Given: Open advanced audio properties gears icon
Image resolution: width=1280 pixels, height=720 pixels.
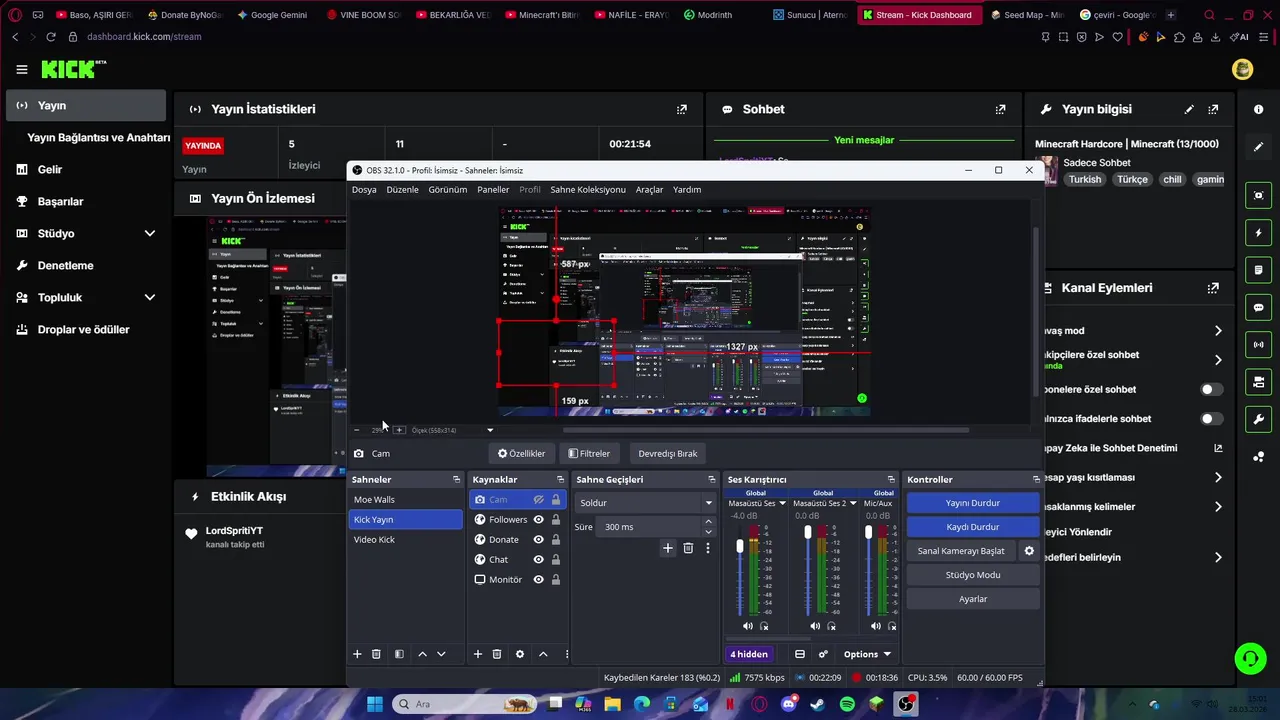Looking at the screenshot, I should [823, 654].
